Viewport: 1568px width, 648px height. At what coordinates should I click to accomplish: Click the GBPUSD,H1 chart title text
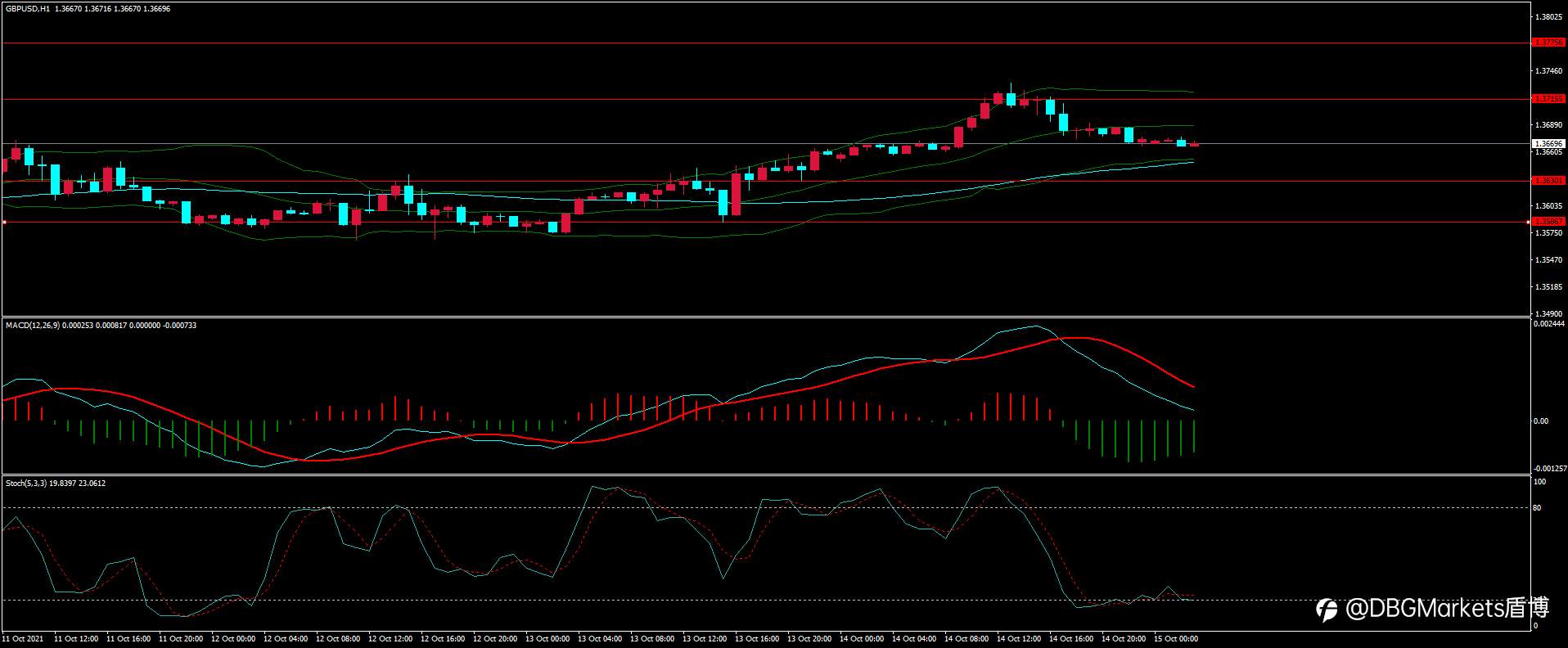point(27,8)
